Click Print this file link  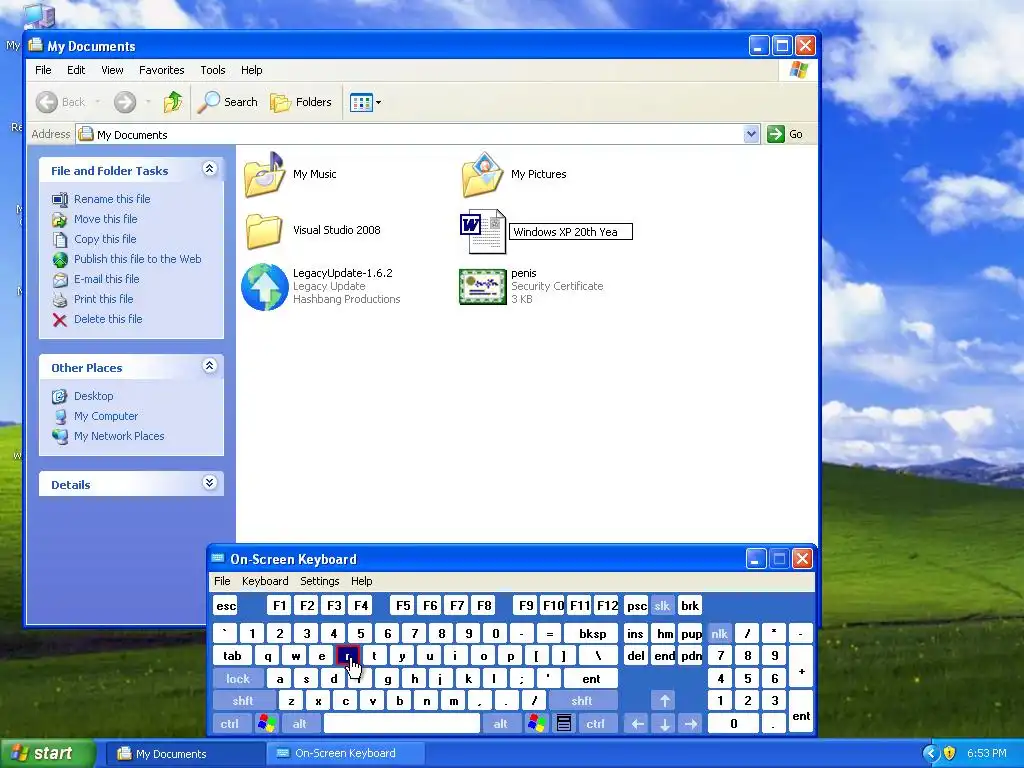[x=103, y=299]
